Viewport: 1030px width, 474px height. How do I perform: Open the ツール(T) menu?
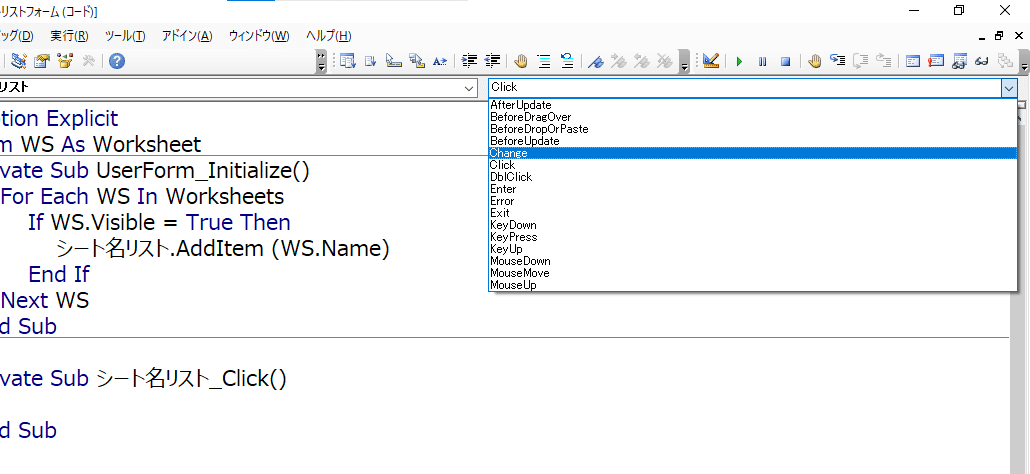coord(125,36)
